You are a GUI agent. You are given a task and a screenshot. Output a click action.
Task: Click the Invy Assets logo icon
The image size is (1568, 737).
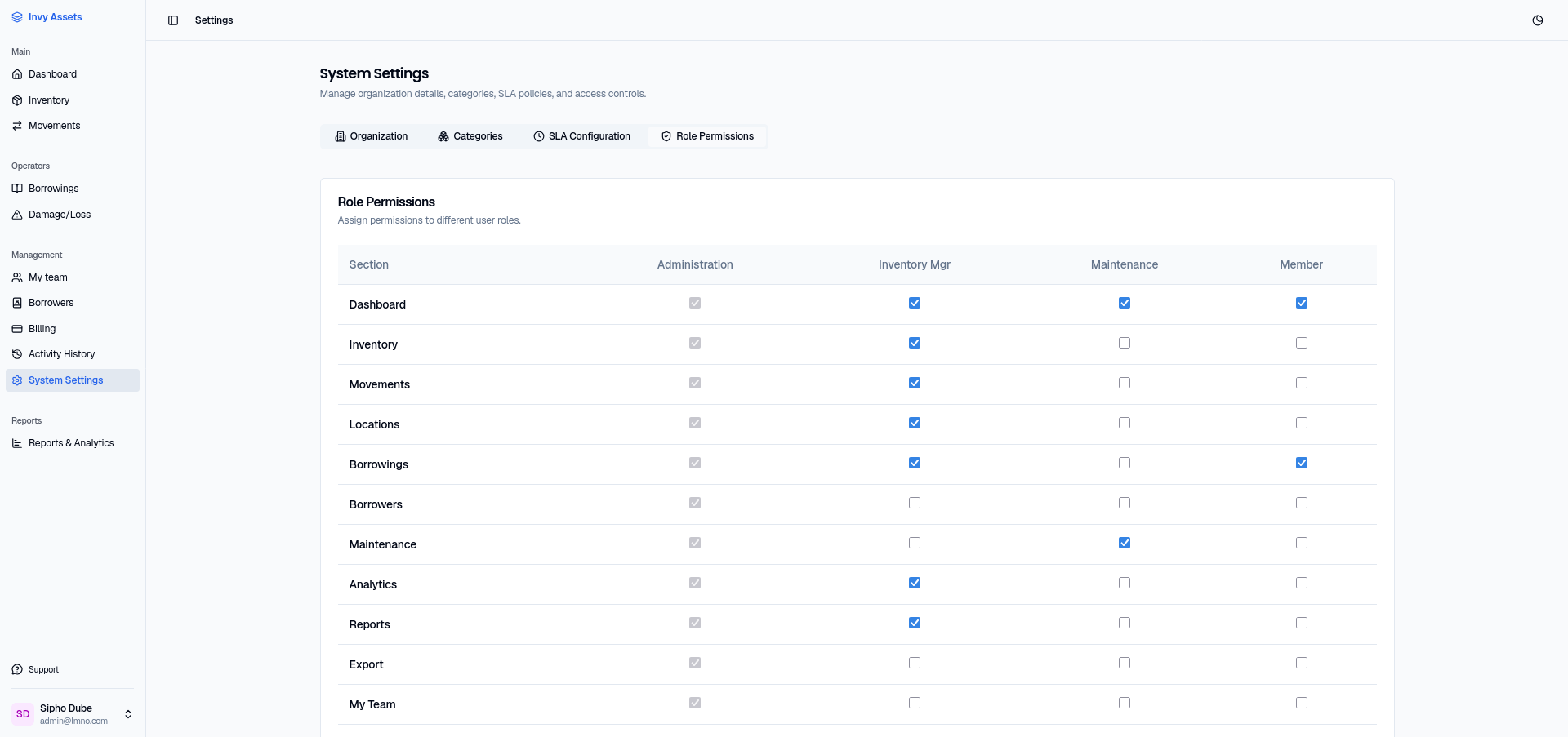tap(17, 17)
